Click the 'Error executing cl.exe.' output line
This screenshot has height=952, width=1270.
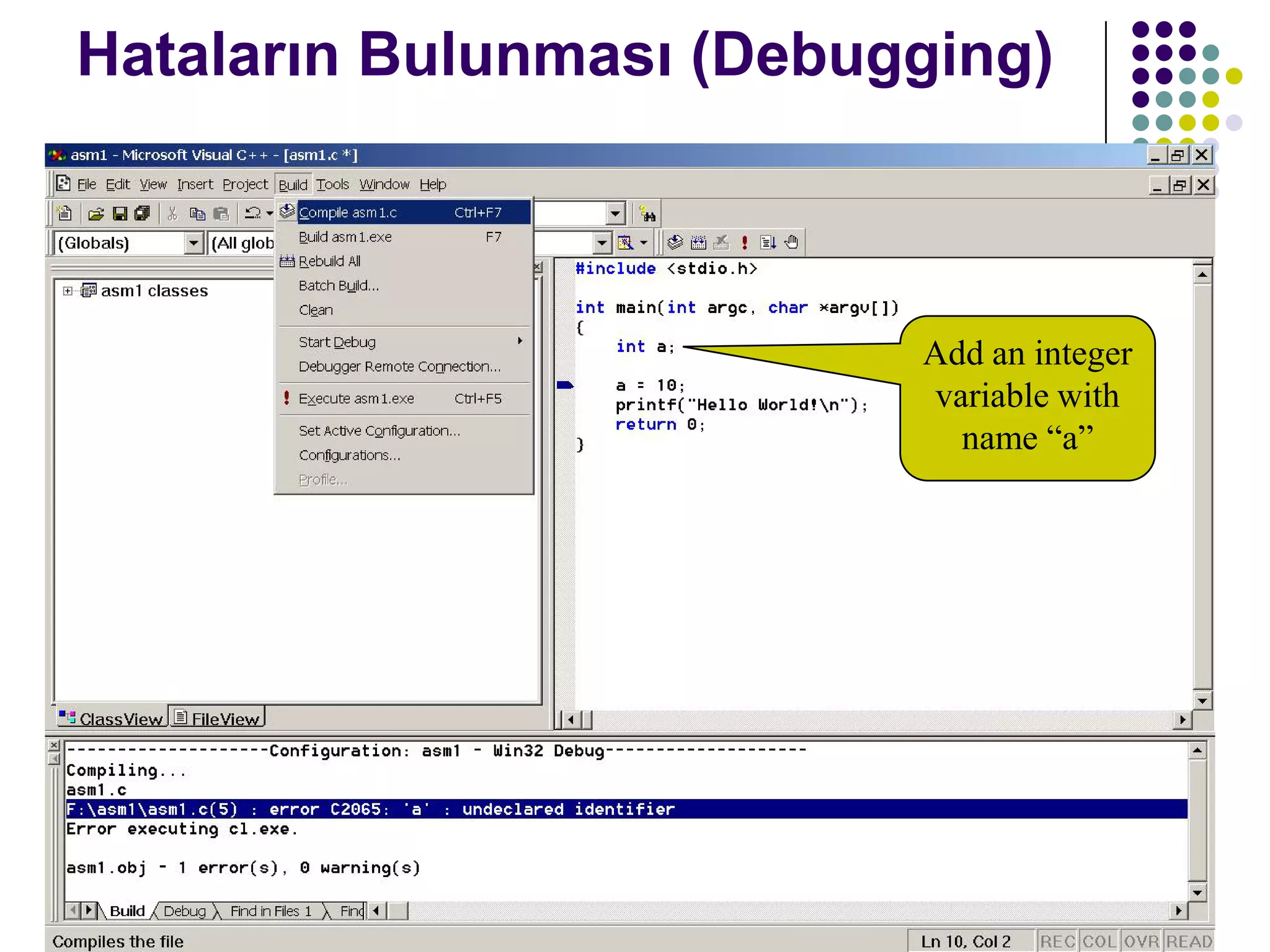182,829
